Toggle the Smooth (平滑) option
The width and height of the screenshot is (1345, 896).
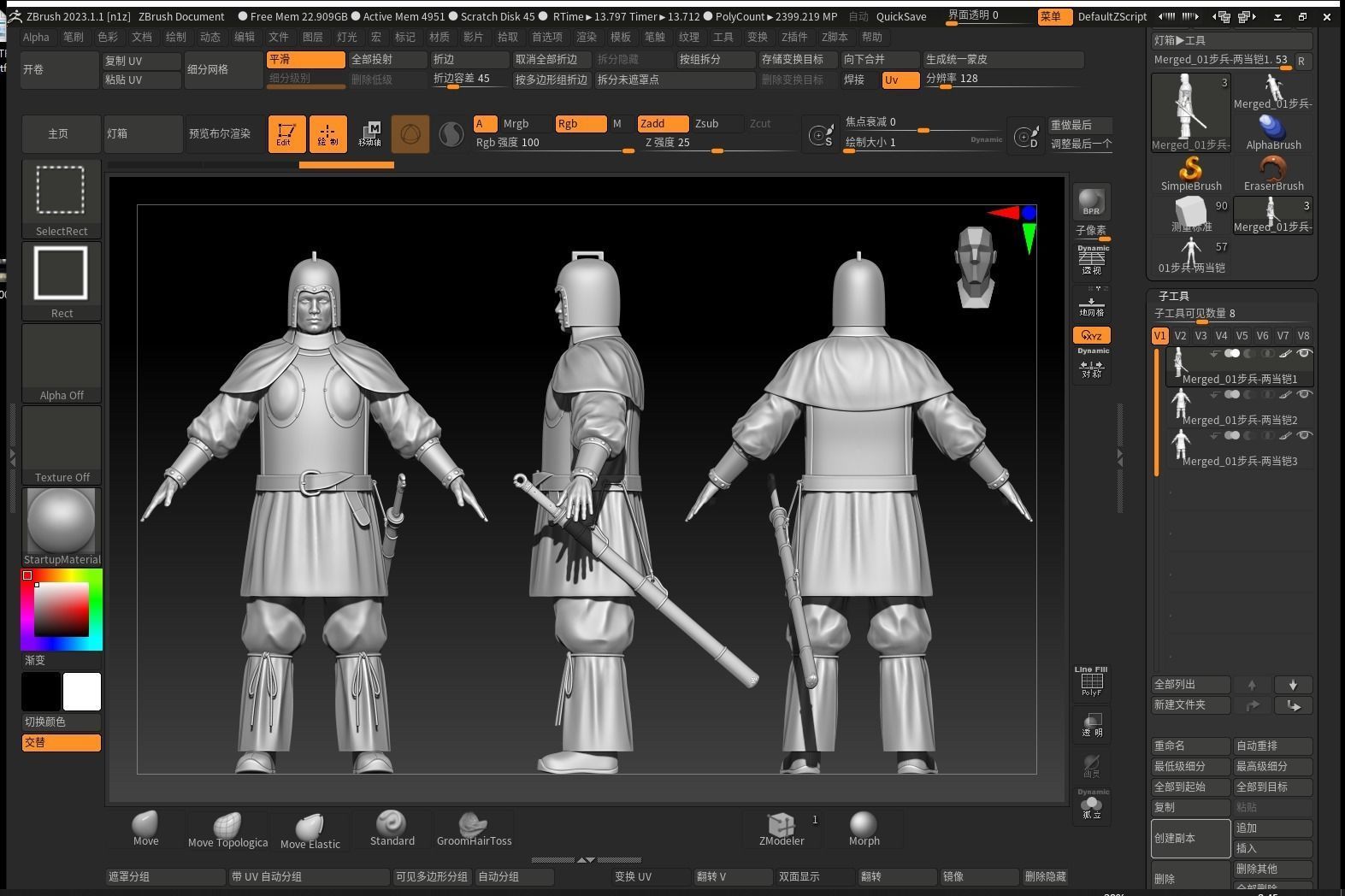(305, 60)
